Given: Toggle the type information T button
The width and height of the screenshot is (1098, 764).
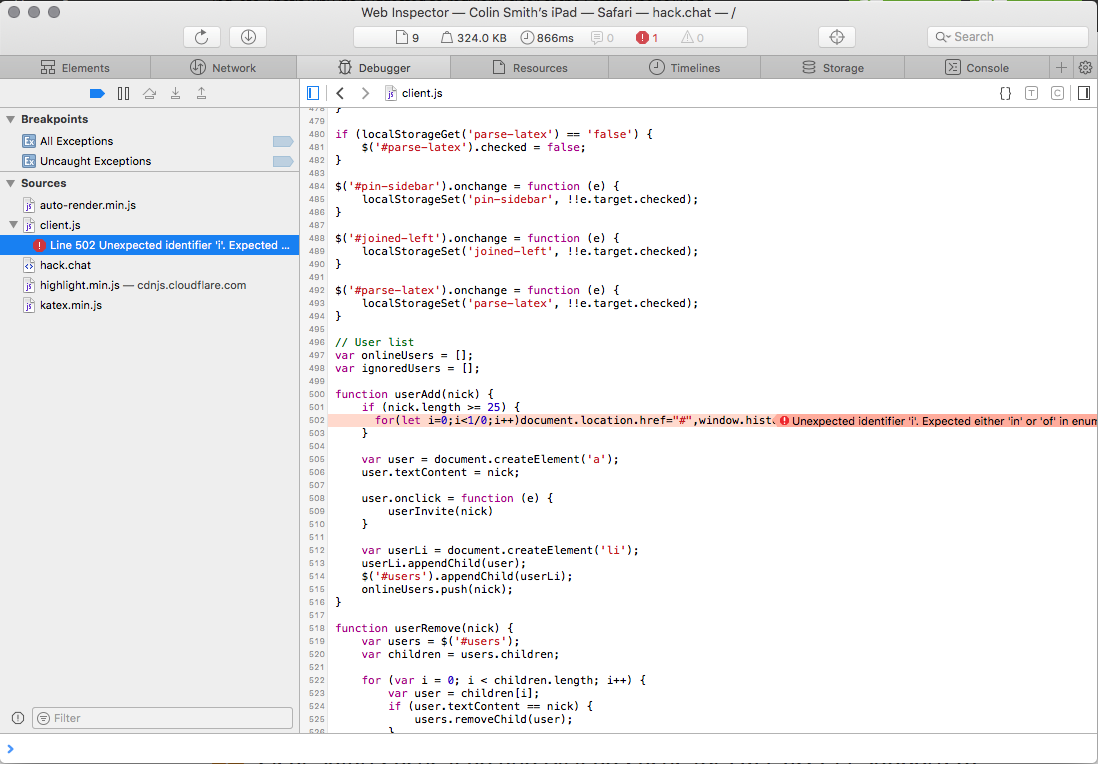Looking at the screenshot, I should tap(1031, 93).
